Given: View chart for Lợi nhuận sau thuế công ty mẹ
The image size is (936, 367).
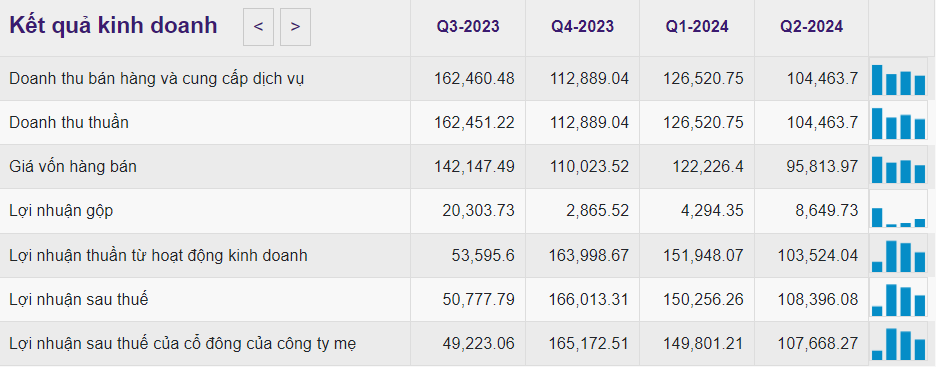Looking at the screenshot, I should [x=898, y=344].
